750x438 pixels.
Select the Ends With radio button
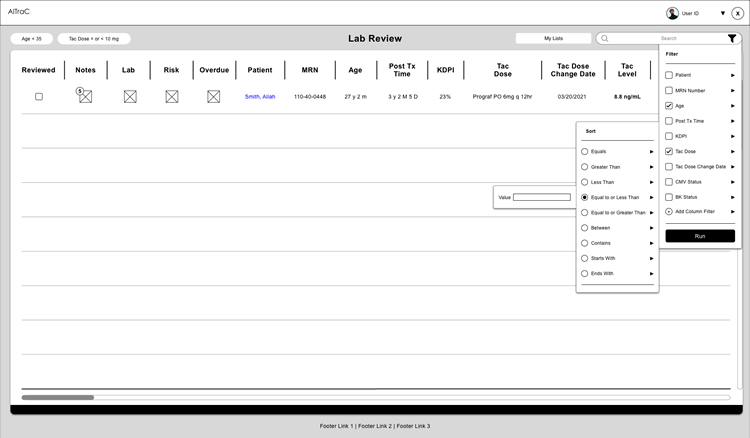[x=585, y=274]
